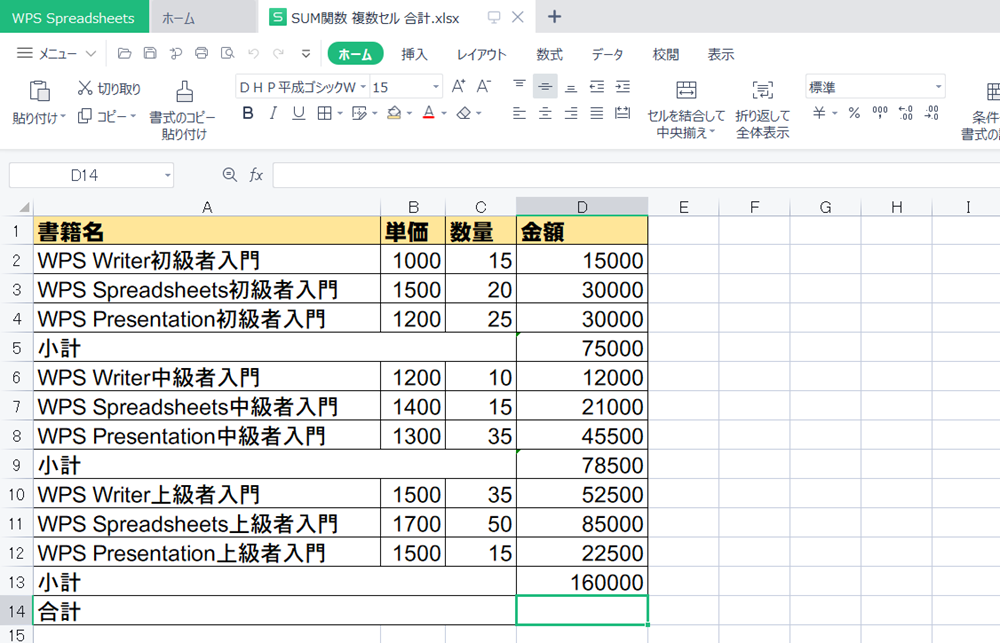The width and height of the screenshot is (1000, 643).
Task: Open the 貼り付け paste options arrow
Action: [x=63, y=117]
